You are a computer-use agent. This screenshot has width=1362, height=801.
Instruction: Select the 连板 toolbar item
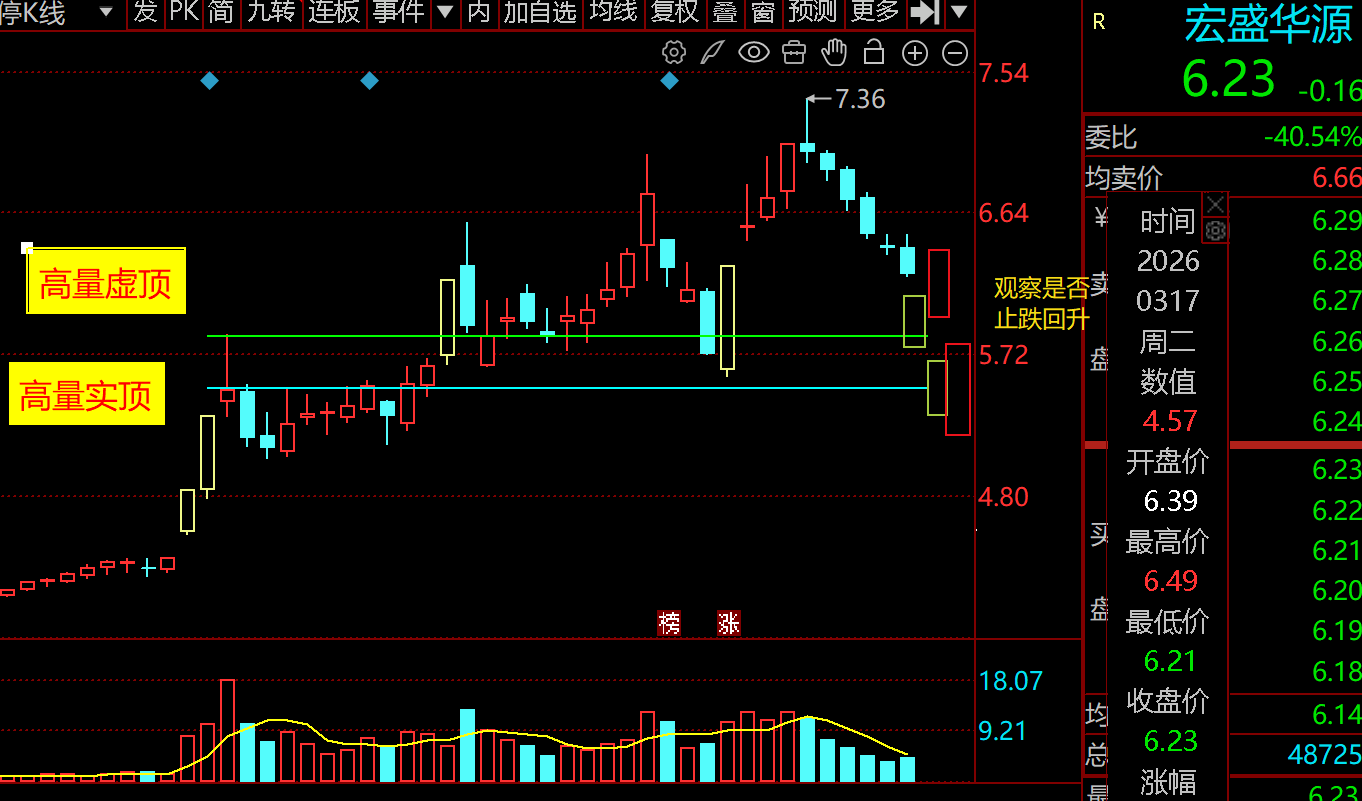click(x=334, y=13)
